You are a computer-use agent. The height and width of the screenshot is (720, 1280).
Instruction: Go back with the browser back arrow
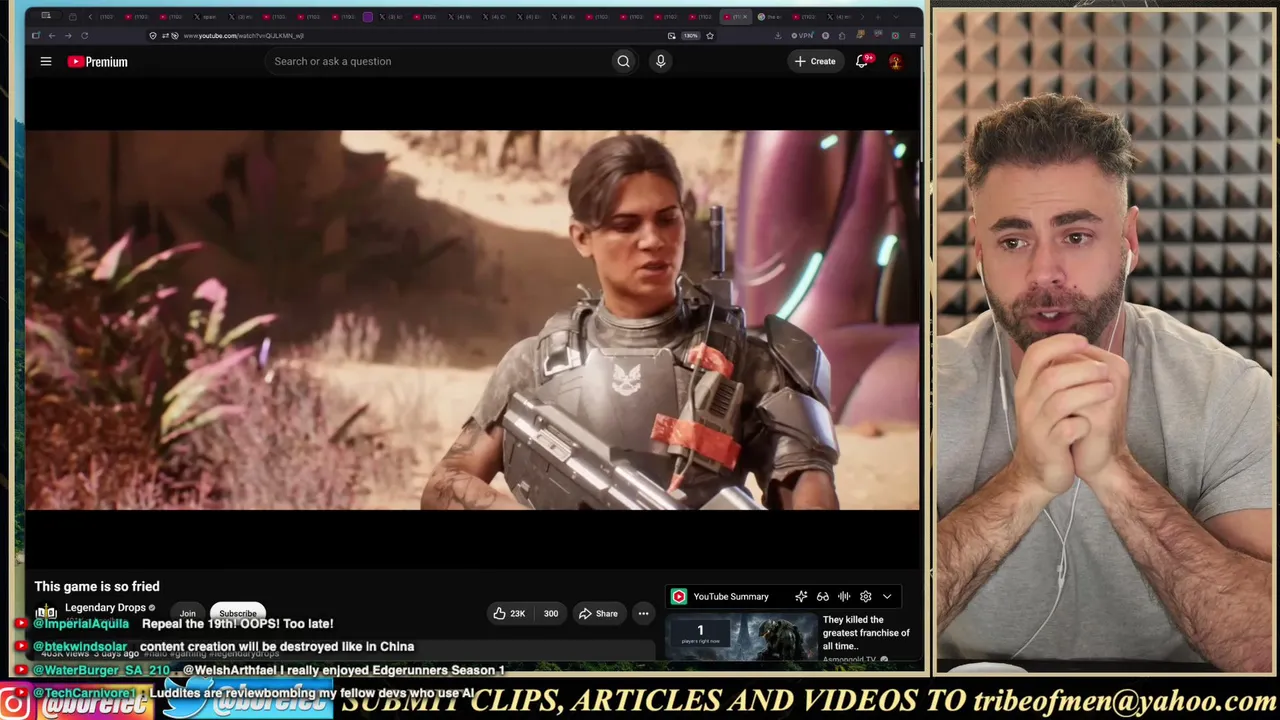(52, 36)
